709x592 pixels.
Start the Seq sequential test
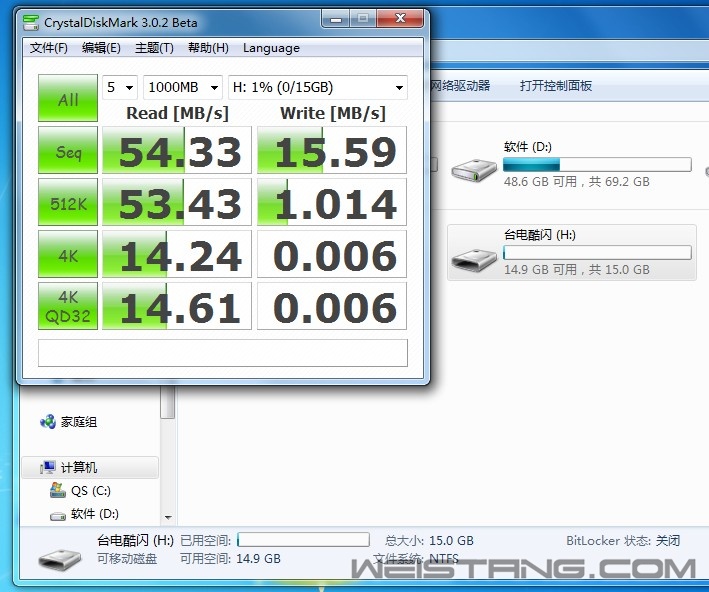pyautogui.click(x=68, y=152)
